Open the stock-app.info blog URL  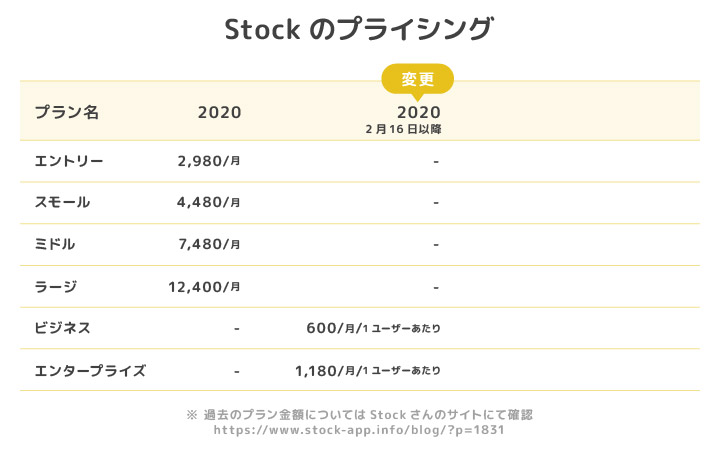[x=360, y=430]
